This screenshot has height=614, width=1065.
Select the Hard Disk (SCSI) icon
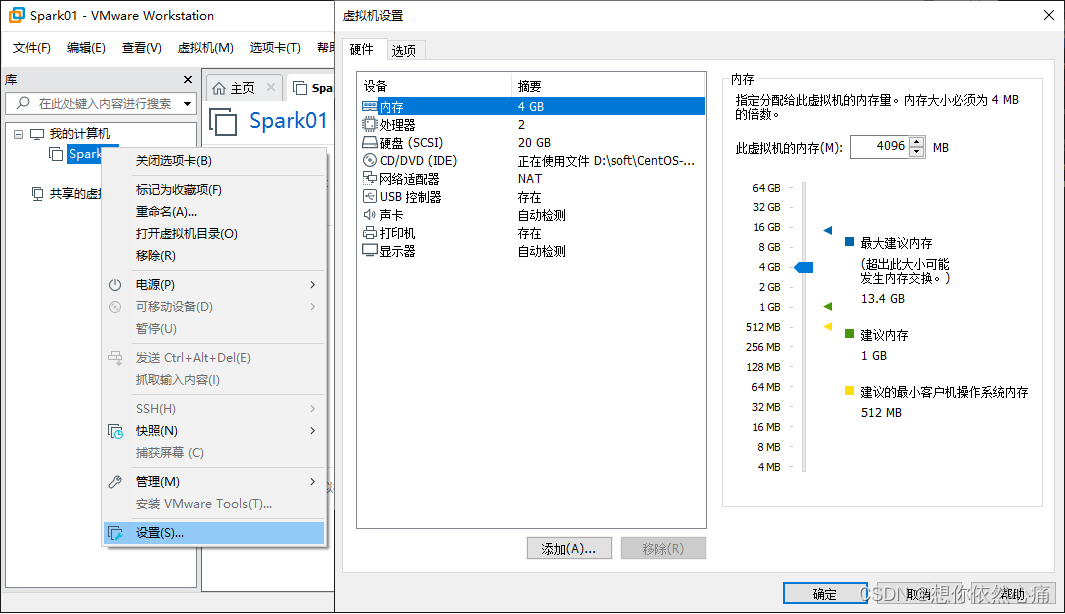(369, 143)
